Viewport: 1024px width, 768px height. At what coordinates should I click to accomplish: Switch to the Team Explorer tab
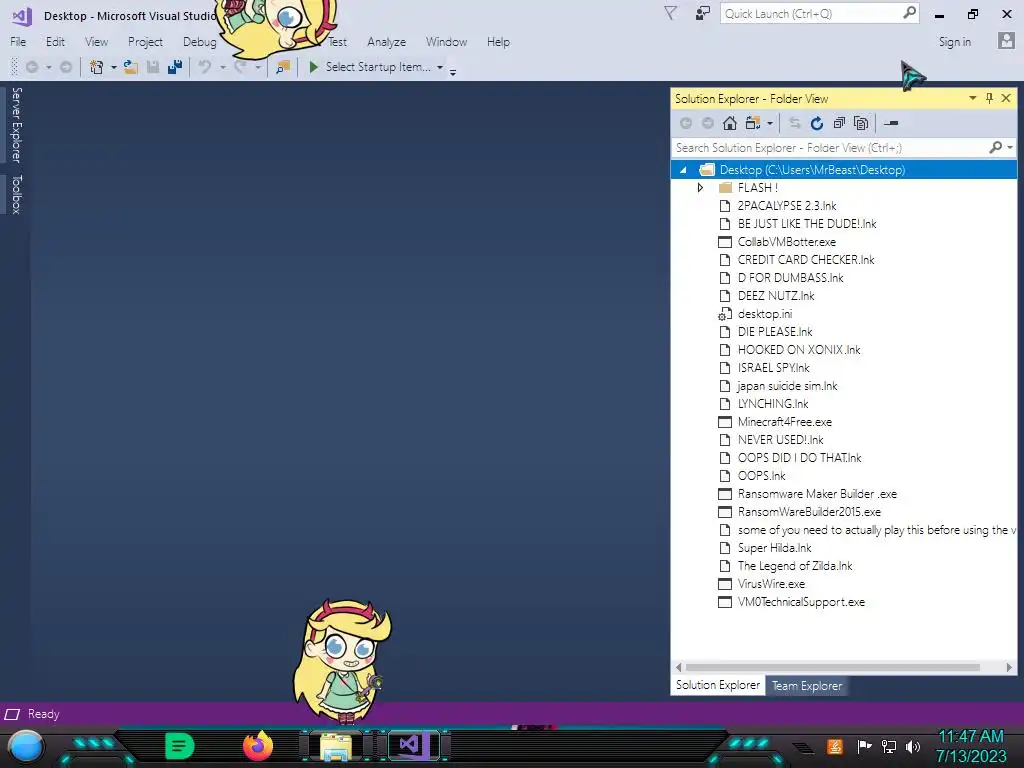pos(807,686)
